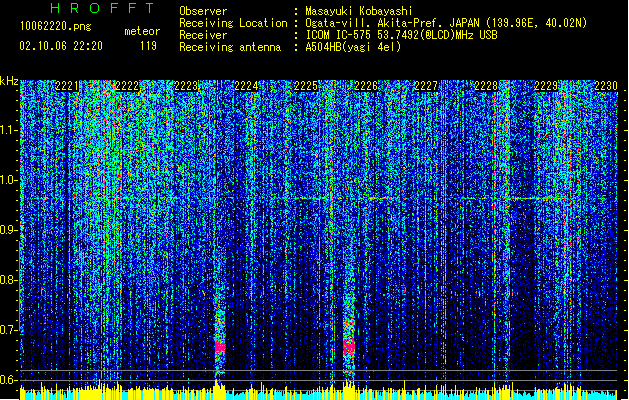Viewport: 629px width, 400px height.
Task: Click the 'Receiving Location' field label
Action: point(233,23)
